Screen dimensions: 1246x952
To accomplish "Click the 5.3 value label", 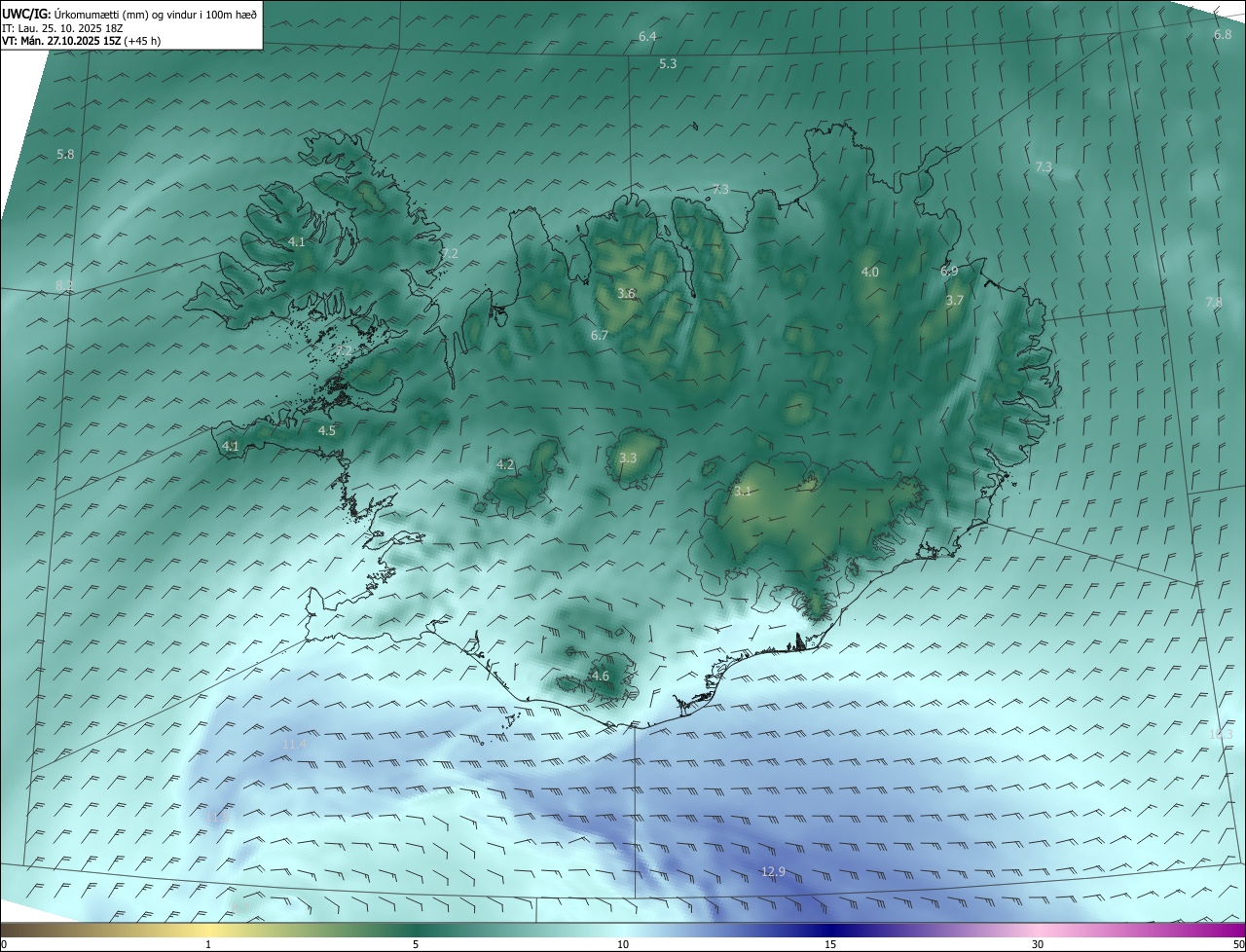I will (668, 63).
